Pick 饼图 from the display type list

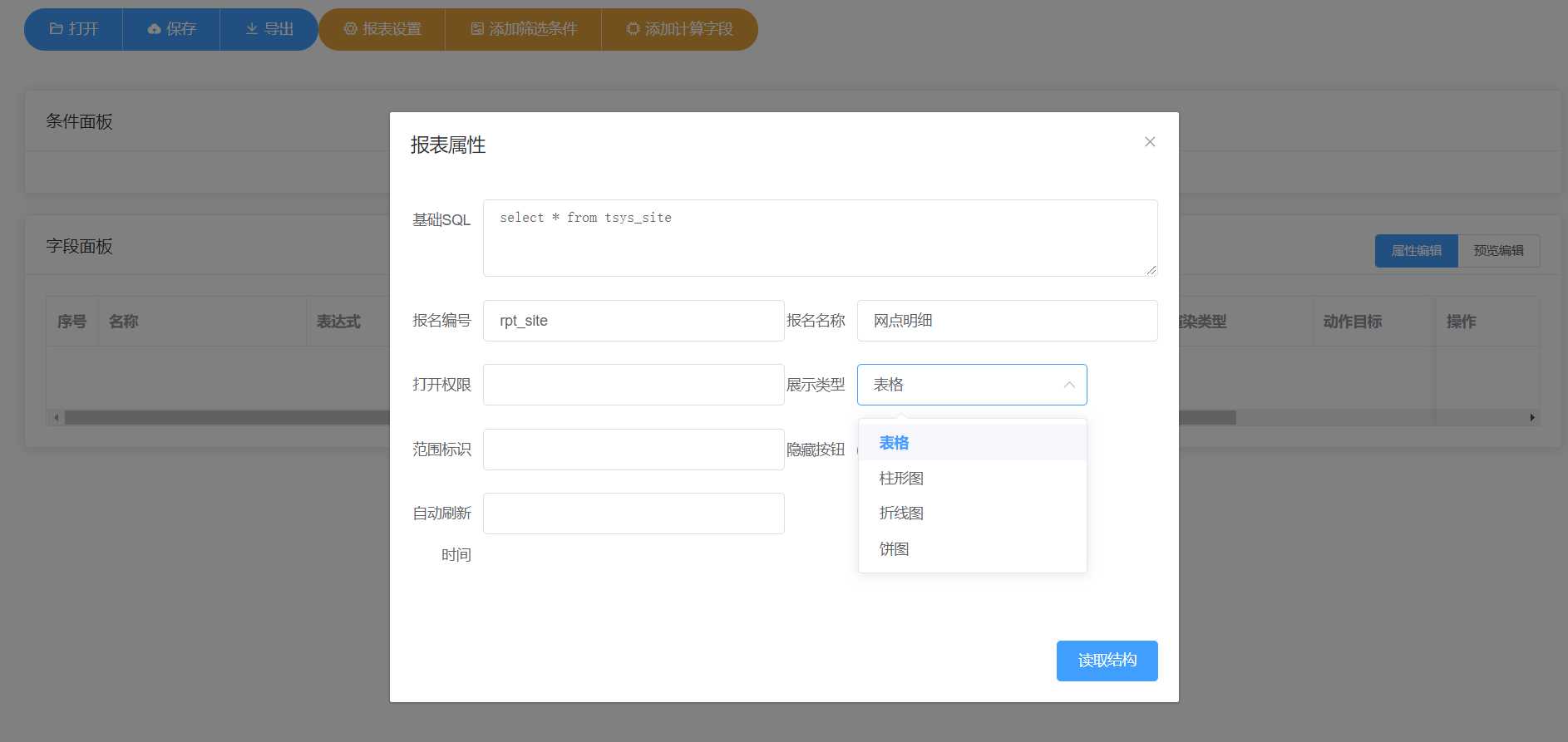click(x=973, y=549)
